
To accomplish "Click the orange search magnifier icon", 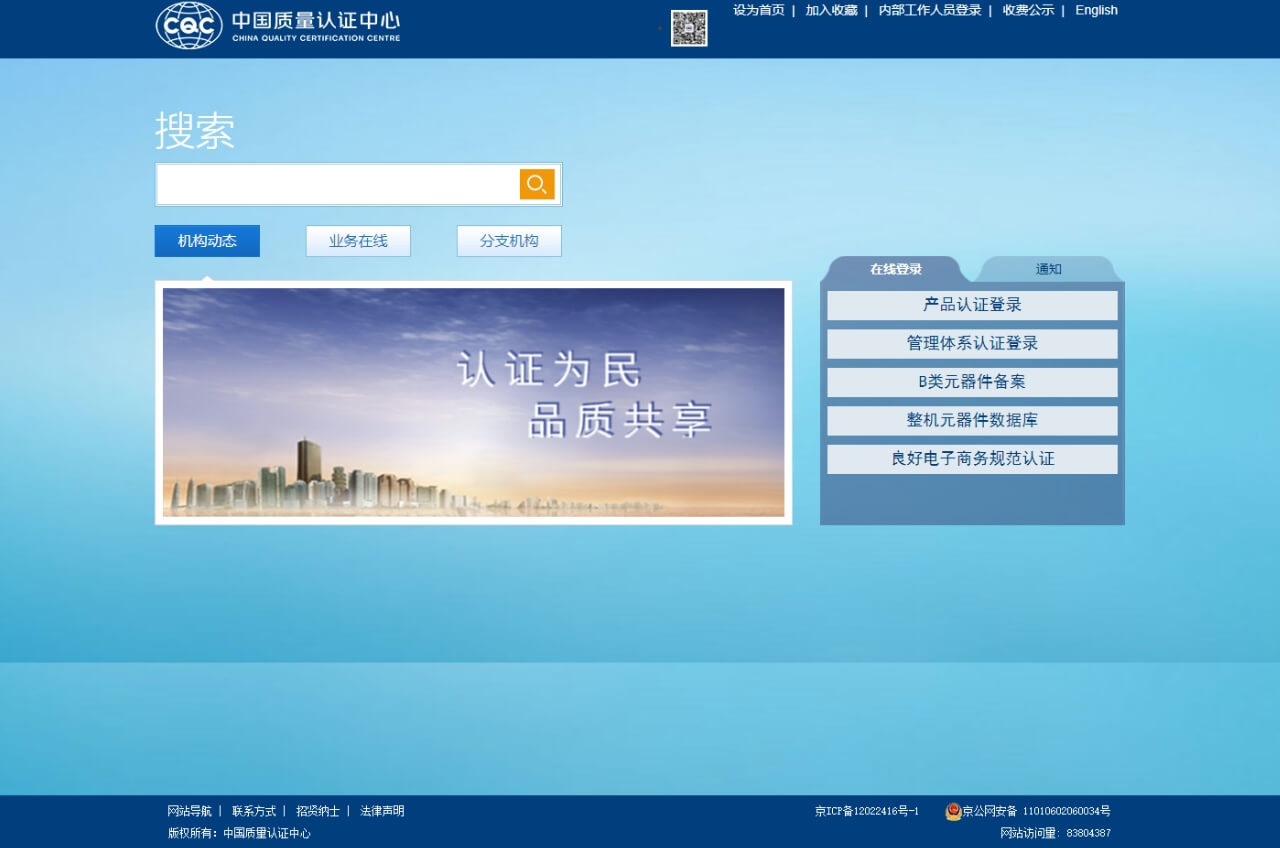I will pos(537,184).
